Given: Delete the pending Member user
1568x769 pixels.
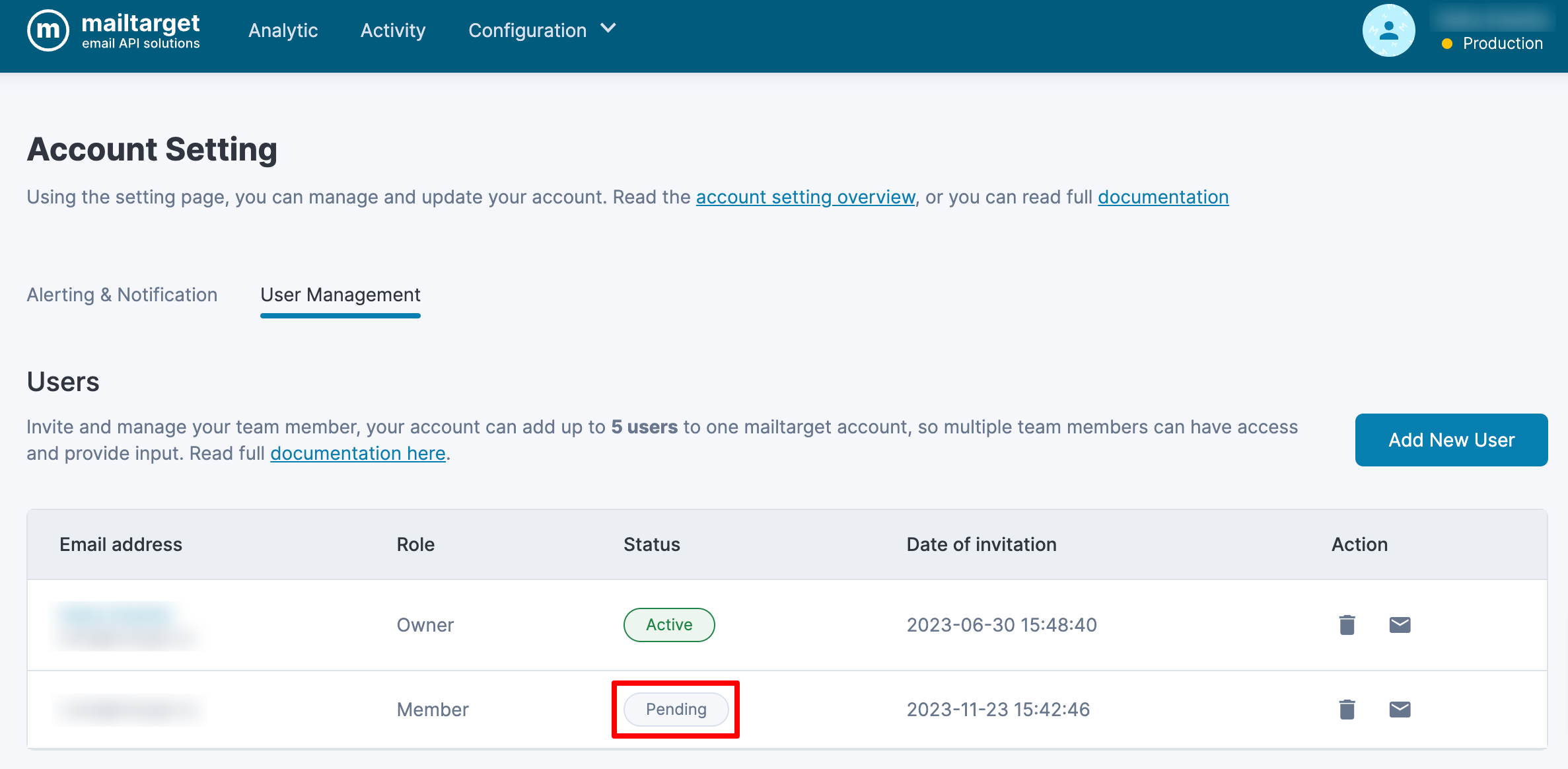Looking at the screenshot, I should [1347, 709].
